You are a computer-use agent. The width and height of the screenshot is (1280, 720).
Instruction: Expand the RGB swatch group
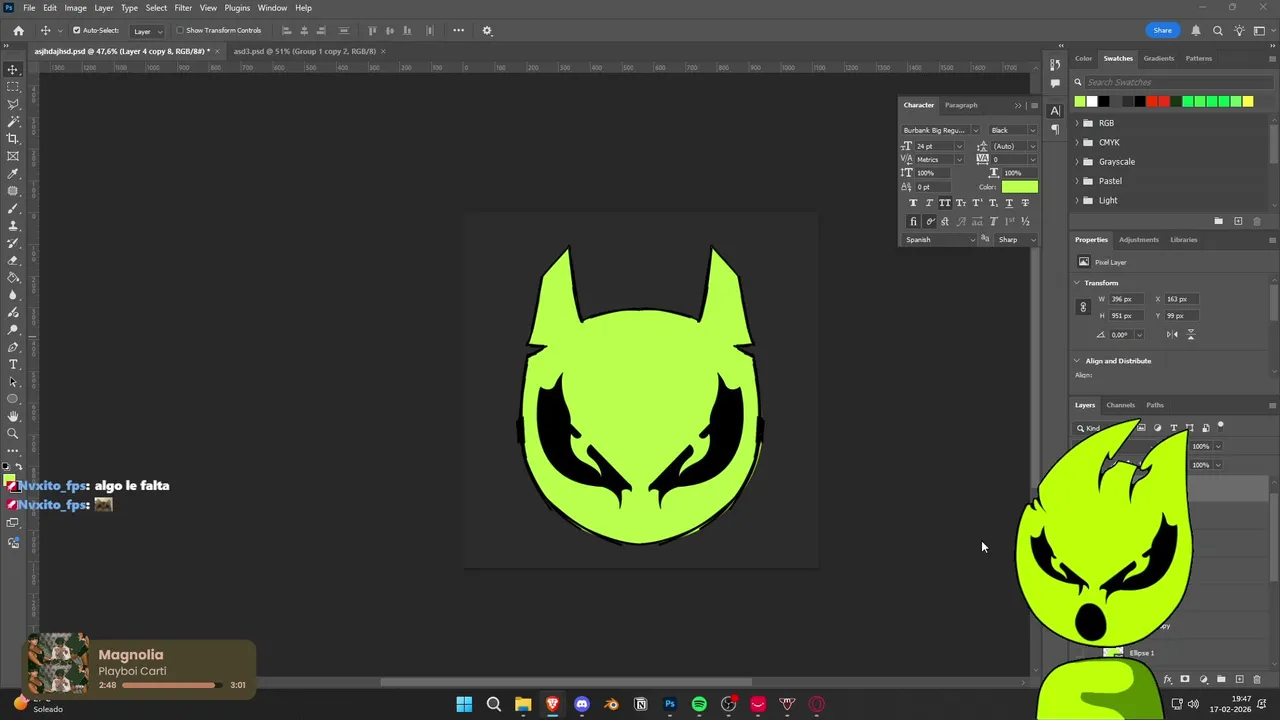(1077, 123)
